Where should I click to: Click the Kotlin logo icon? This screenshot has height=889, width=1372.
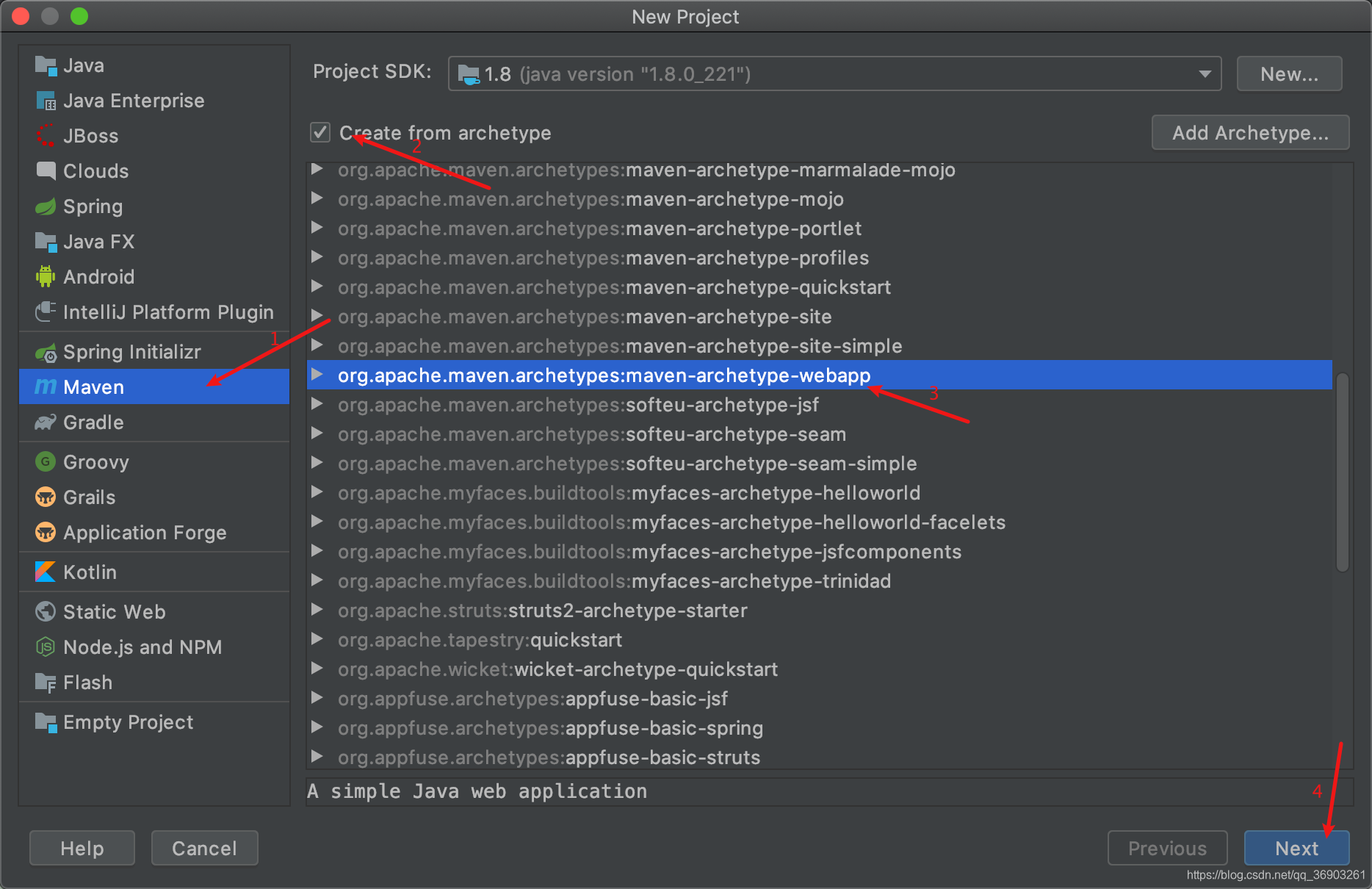(46, 572)
